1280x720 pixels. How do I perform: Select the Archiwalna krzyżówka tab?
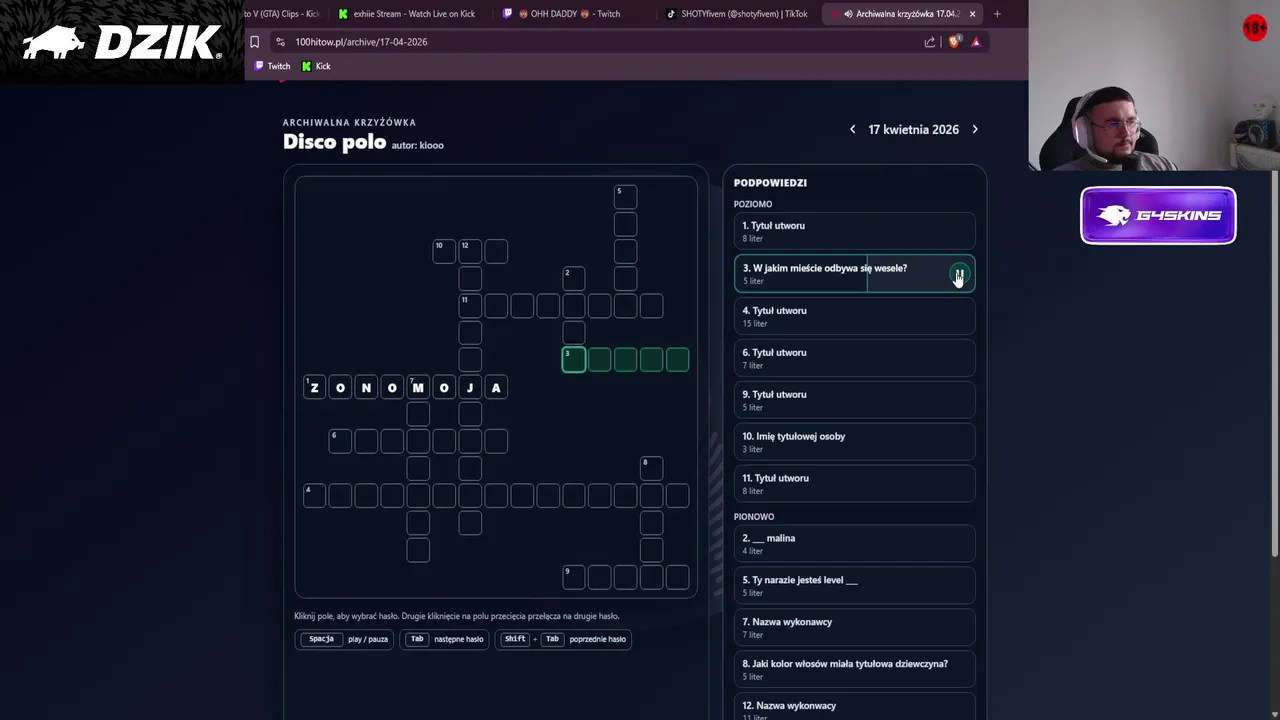point(900,14)
